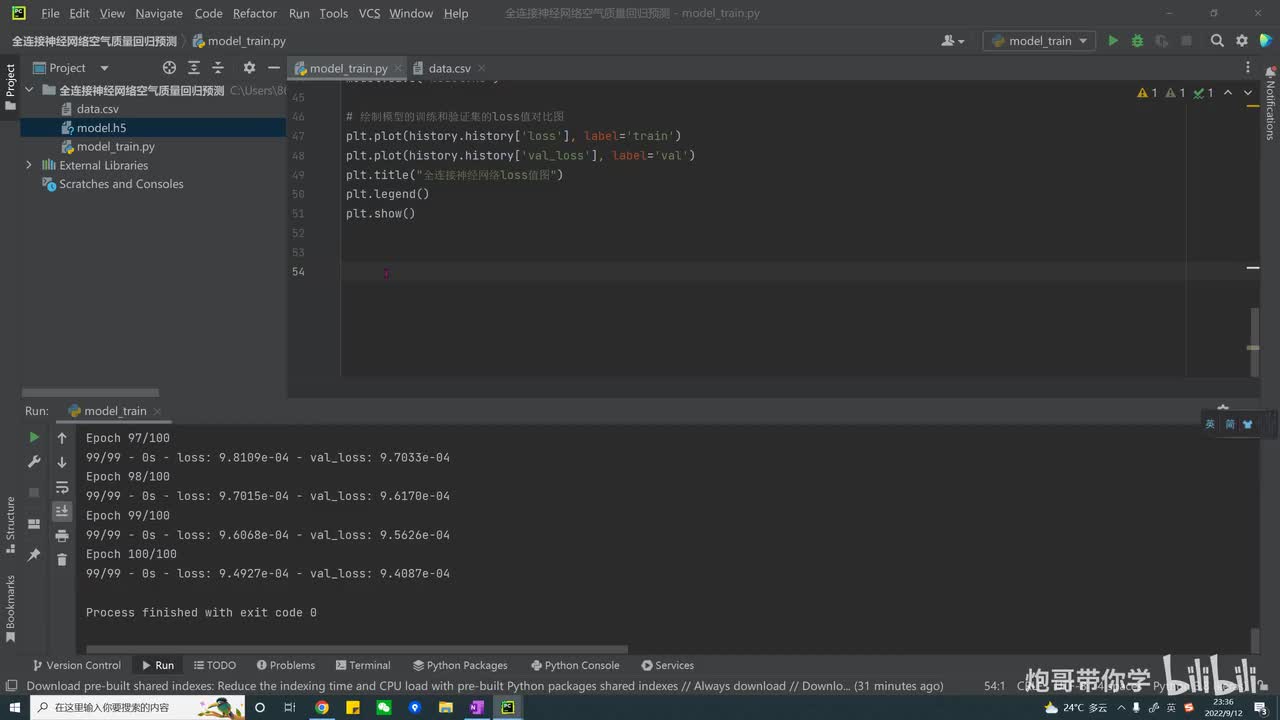Open the Navigate menu

pyautogui.click(x=159, y=13)
